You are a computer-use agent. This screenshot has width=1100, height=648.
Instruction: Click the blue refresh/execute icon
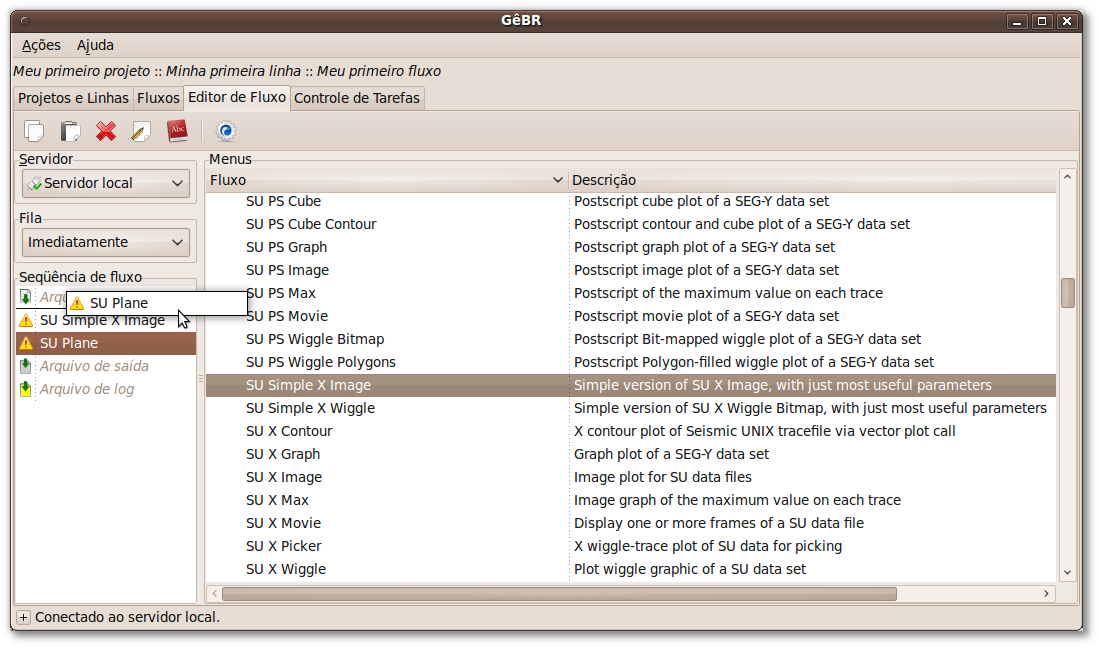pos(226,131)
